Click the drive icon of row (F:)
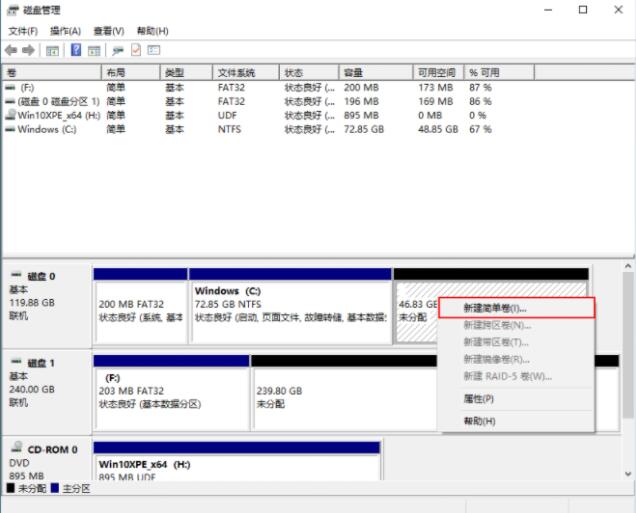Screen dimensions: 636x513 pyautogui.click(x=10, y=87)
